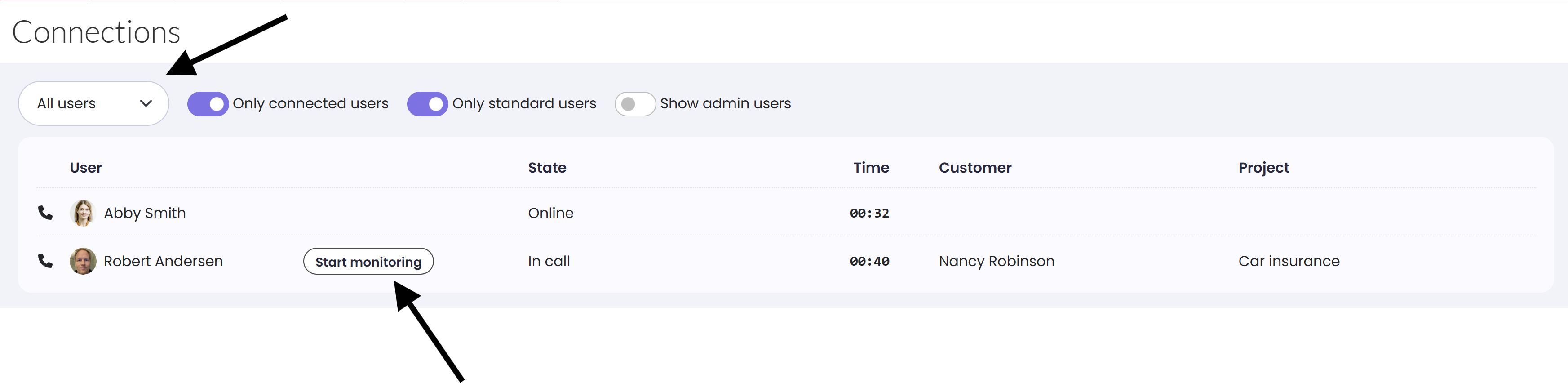Open the All users dropdown
This screenshot has height=383, width=1568.
click(93, 103)
